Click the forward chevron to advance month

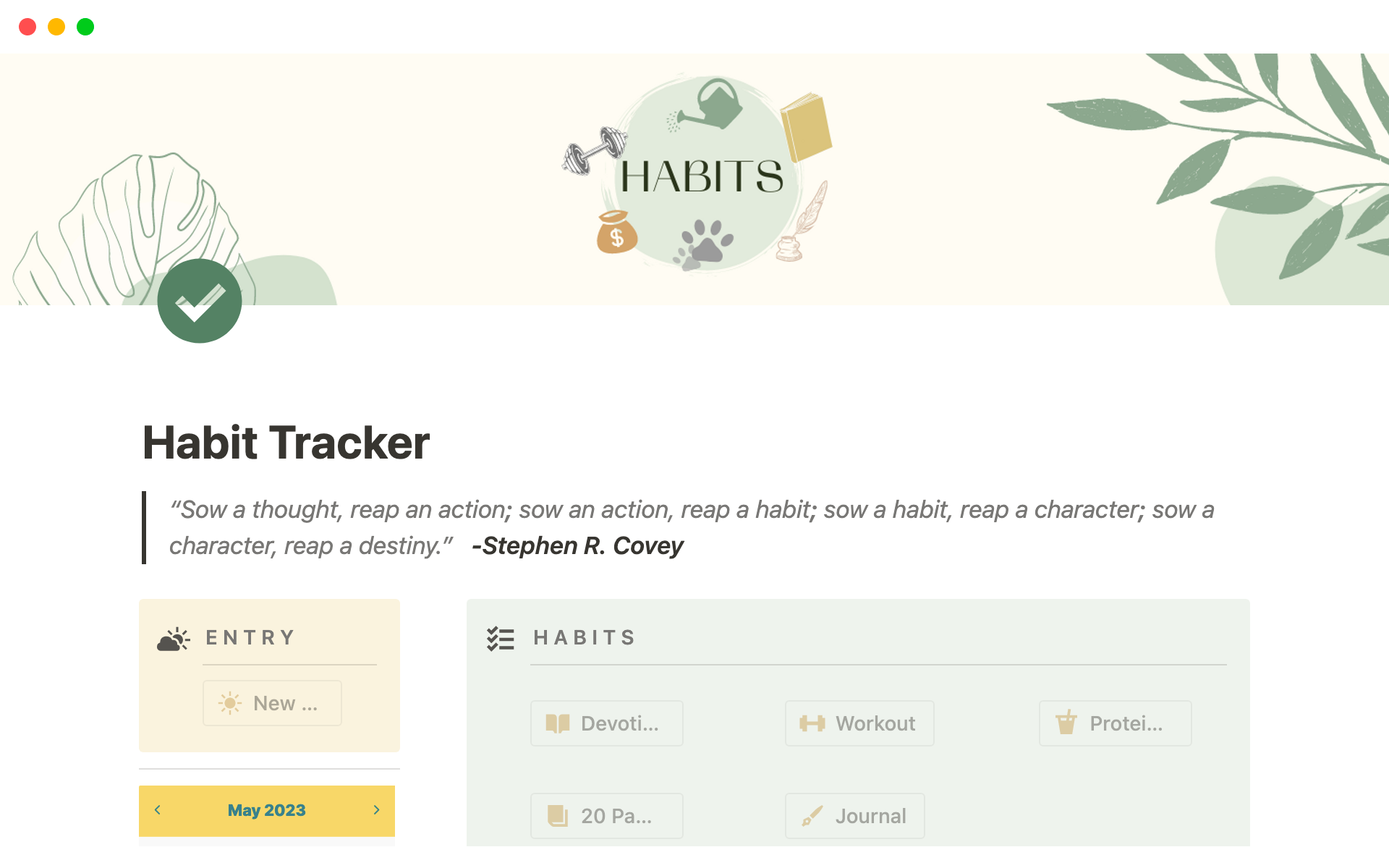pyautogui.click(x=377, y=812)
